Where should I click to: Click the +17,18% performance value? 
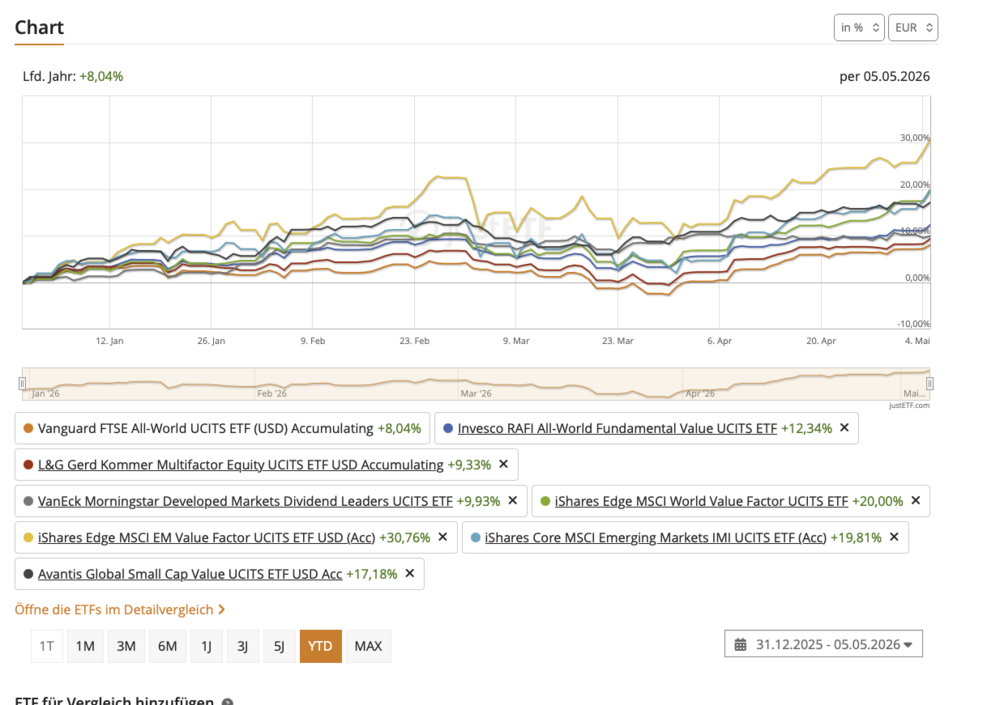tap(372, 574)
